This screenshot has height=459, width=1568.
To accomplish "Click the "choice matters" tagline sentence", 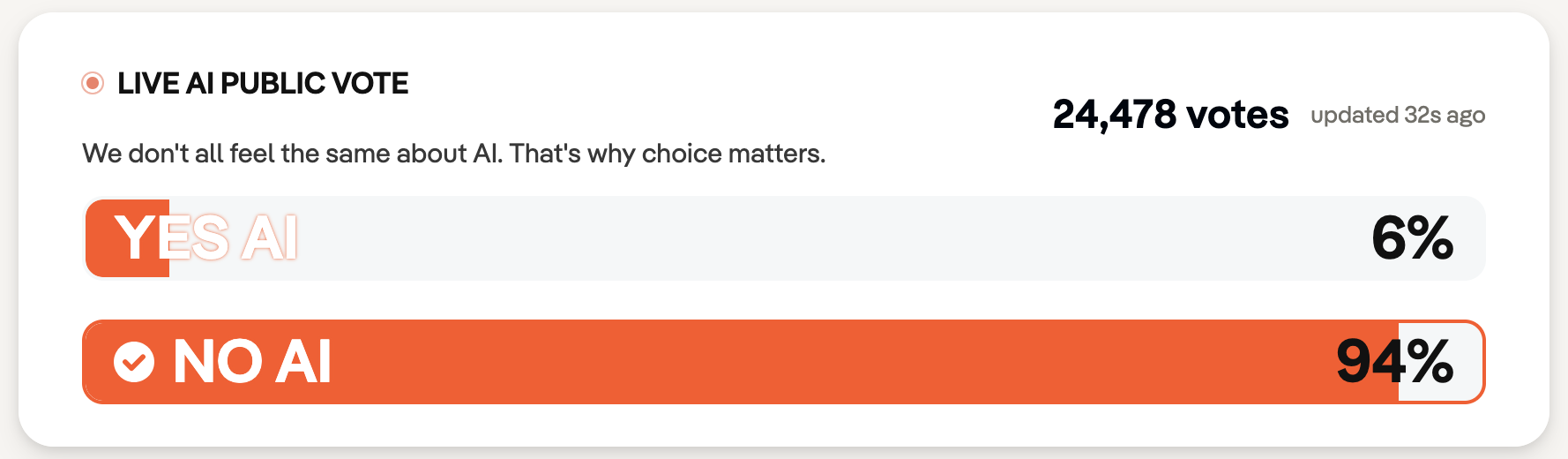I will click(453, 154).
